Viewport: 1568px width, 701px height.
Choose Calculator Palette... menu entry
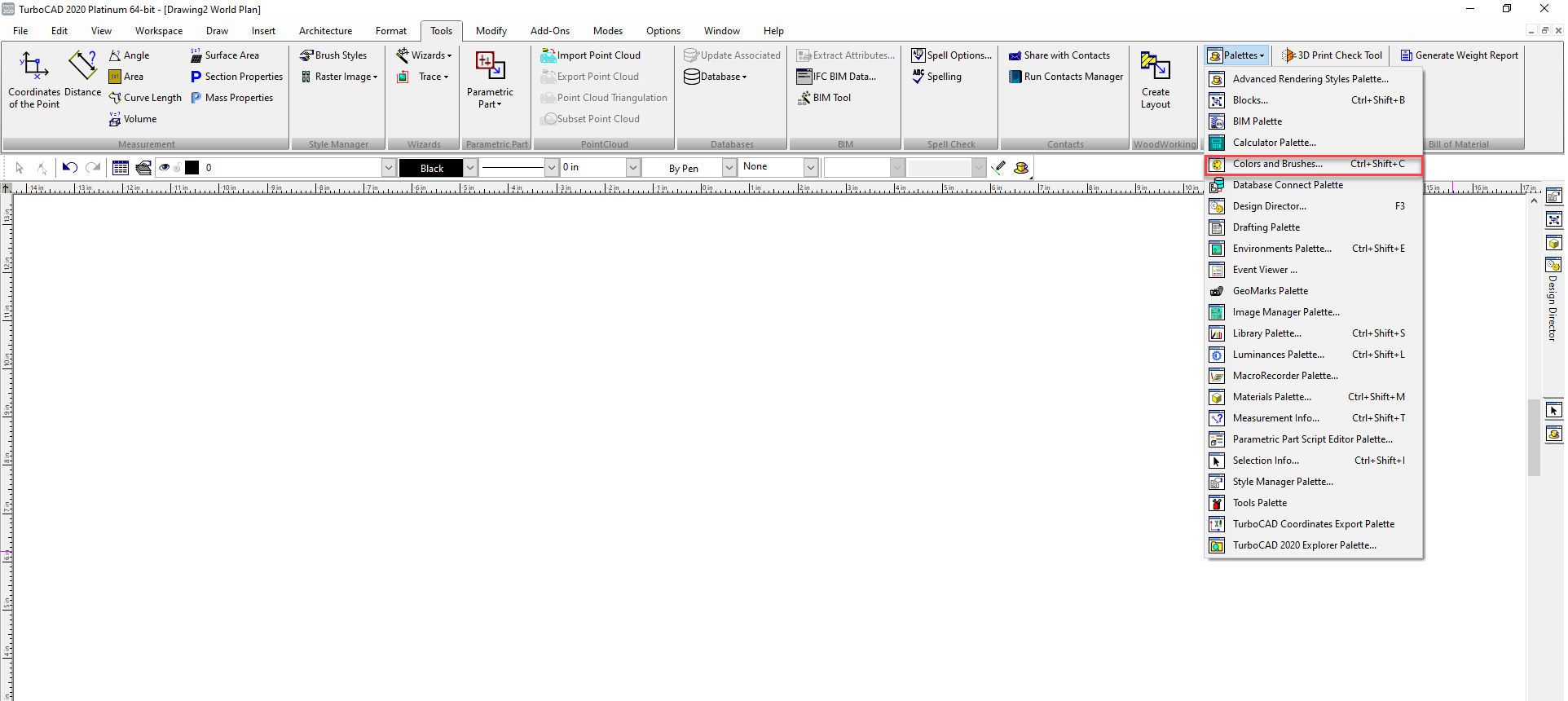[x=1314, y=143]
